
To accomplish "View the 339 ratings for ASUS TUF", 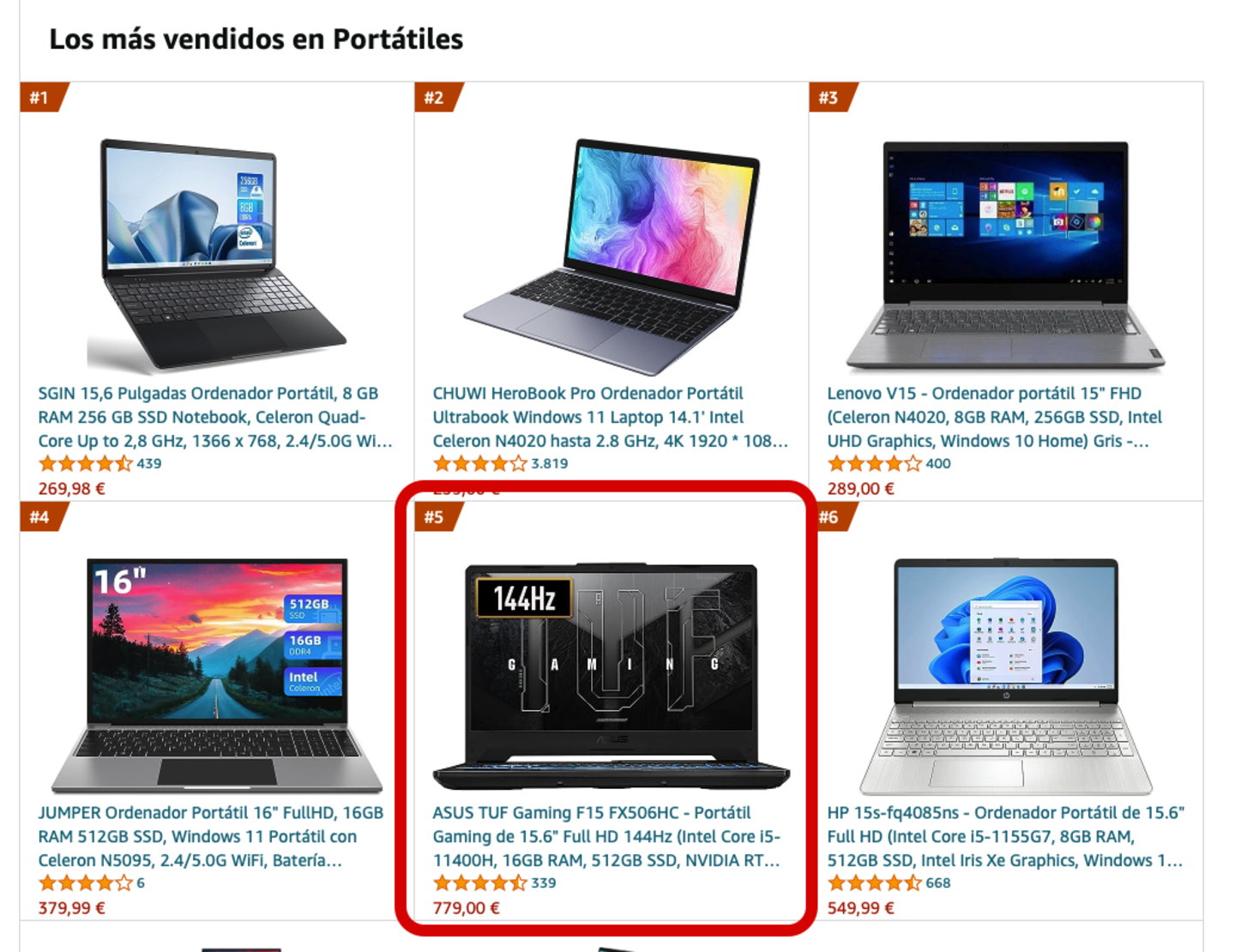I will [494, 883].
